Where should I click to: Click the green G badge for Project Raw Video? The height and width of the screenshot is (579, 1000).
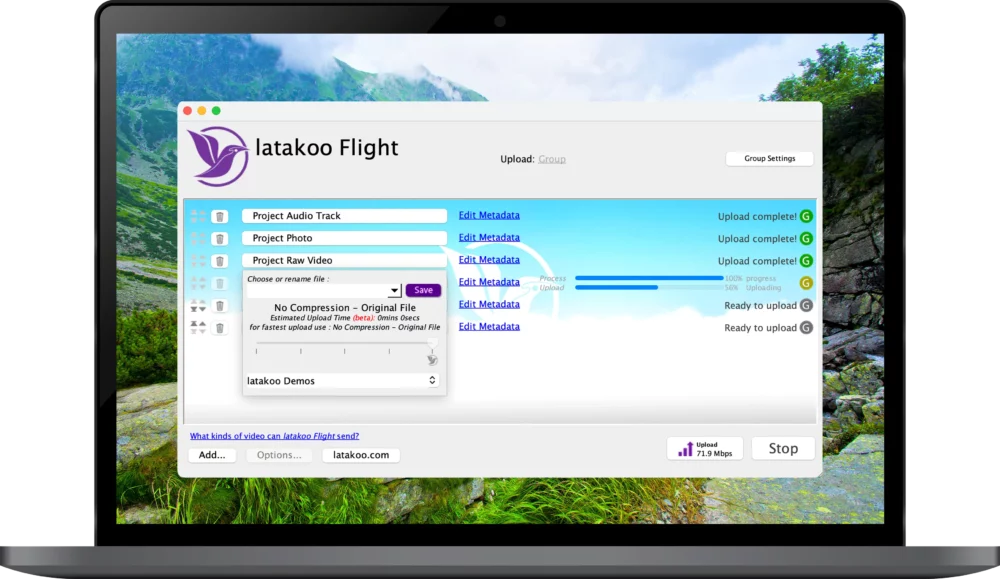click(806, 261)
